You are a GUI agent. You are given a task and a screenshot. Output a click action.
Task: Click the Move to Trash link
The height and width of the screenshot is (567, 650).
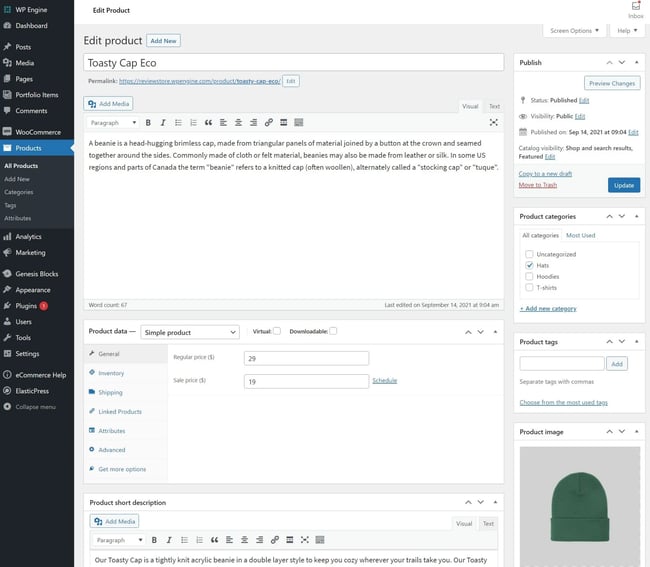[x=538, y=185]
